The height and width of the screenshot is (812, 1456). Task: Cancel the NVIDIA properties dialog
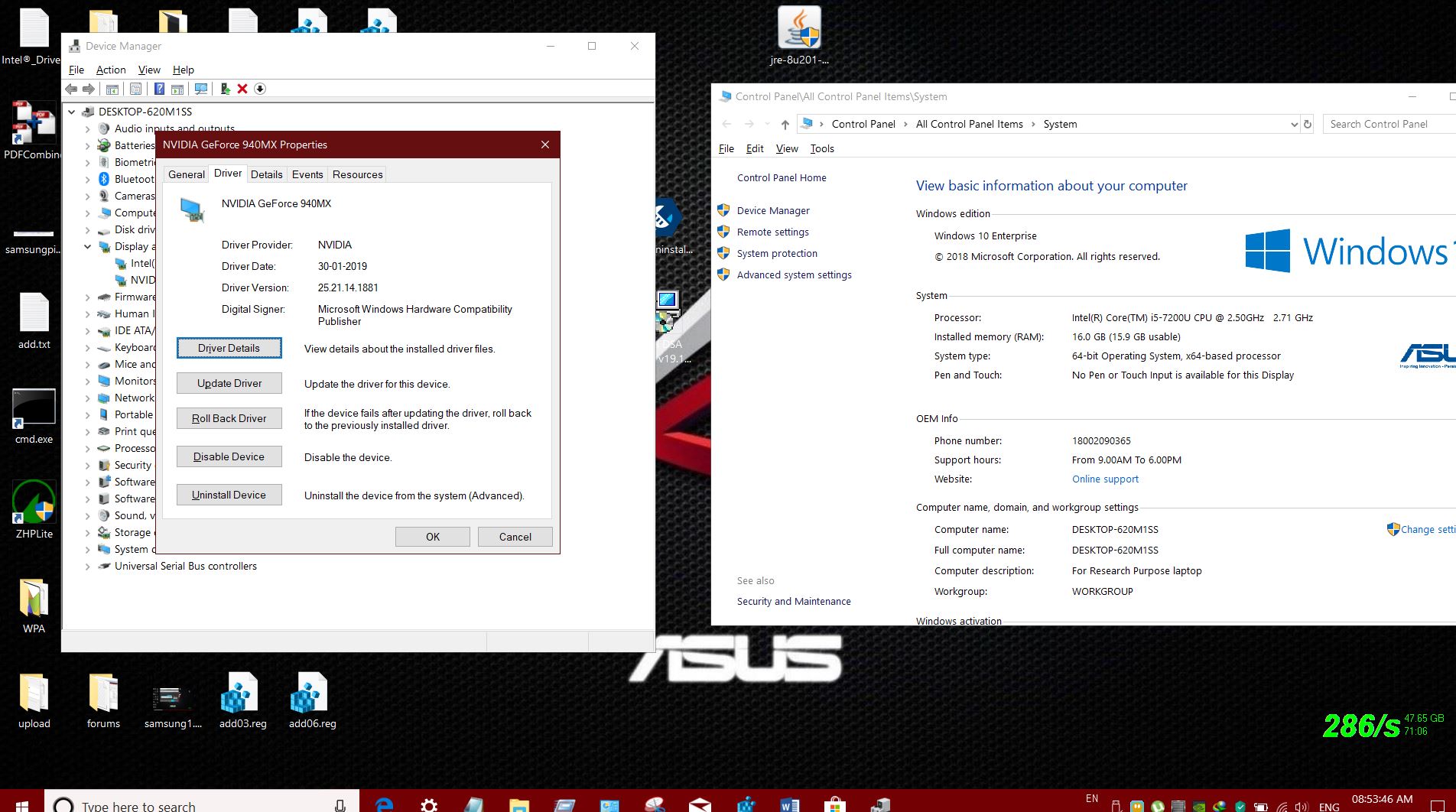pyautogui.click(x=515, y=537)
